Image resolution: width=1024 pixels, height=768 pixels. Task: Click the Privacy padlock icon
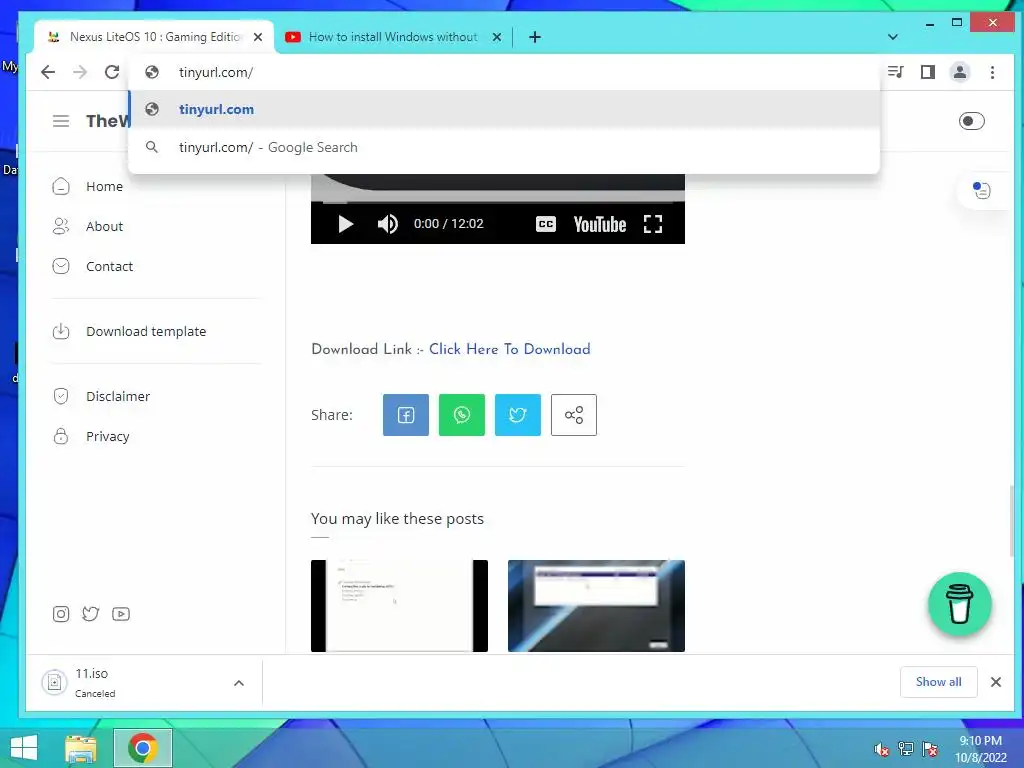click(x=61, y=436)
